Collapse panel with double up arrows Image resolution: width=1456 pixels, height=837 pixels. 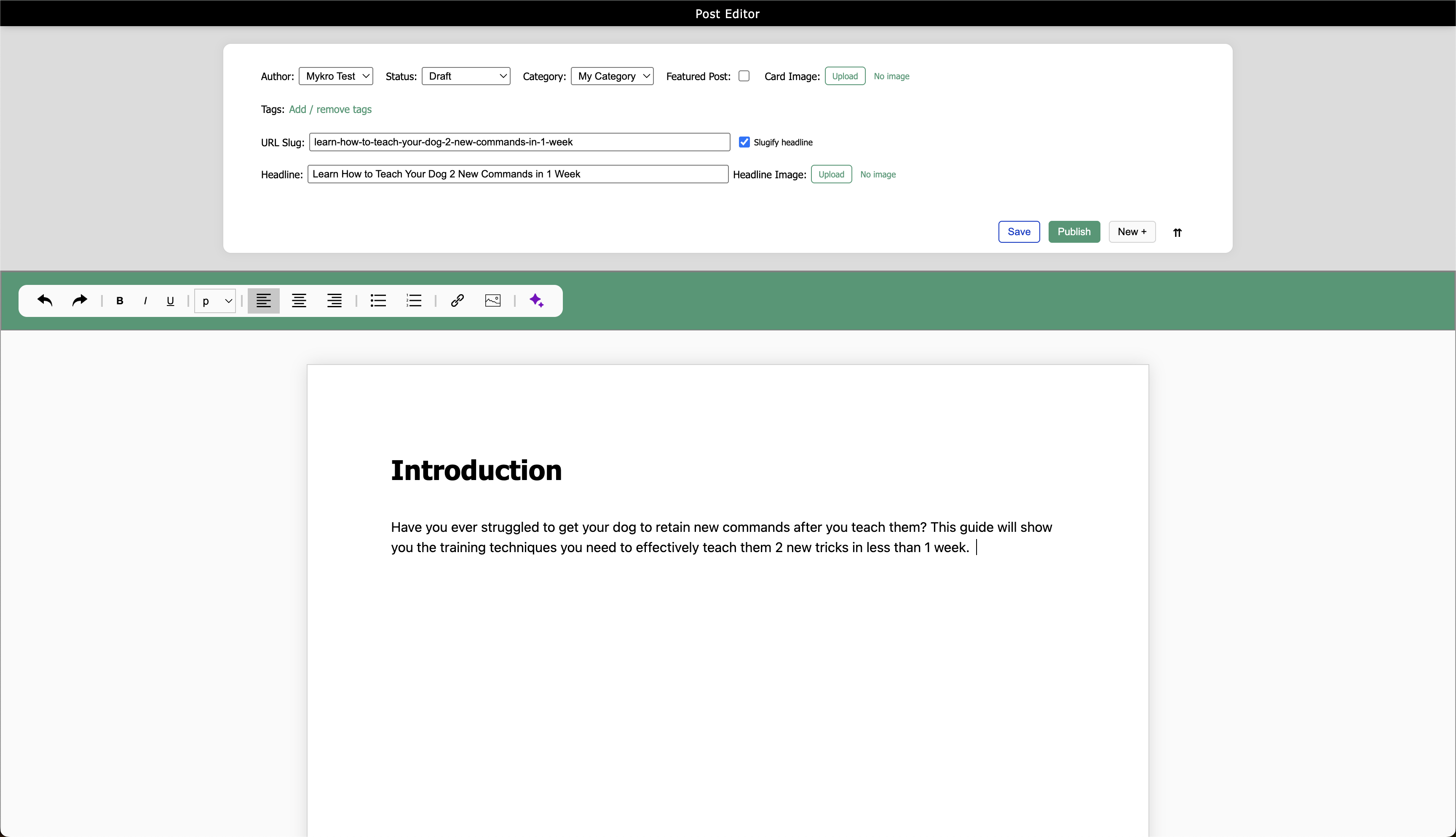[x=1177, y=232]
